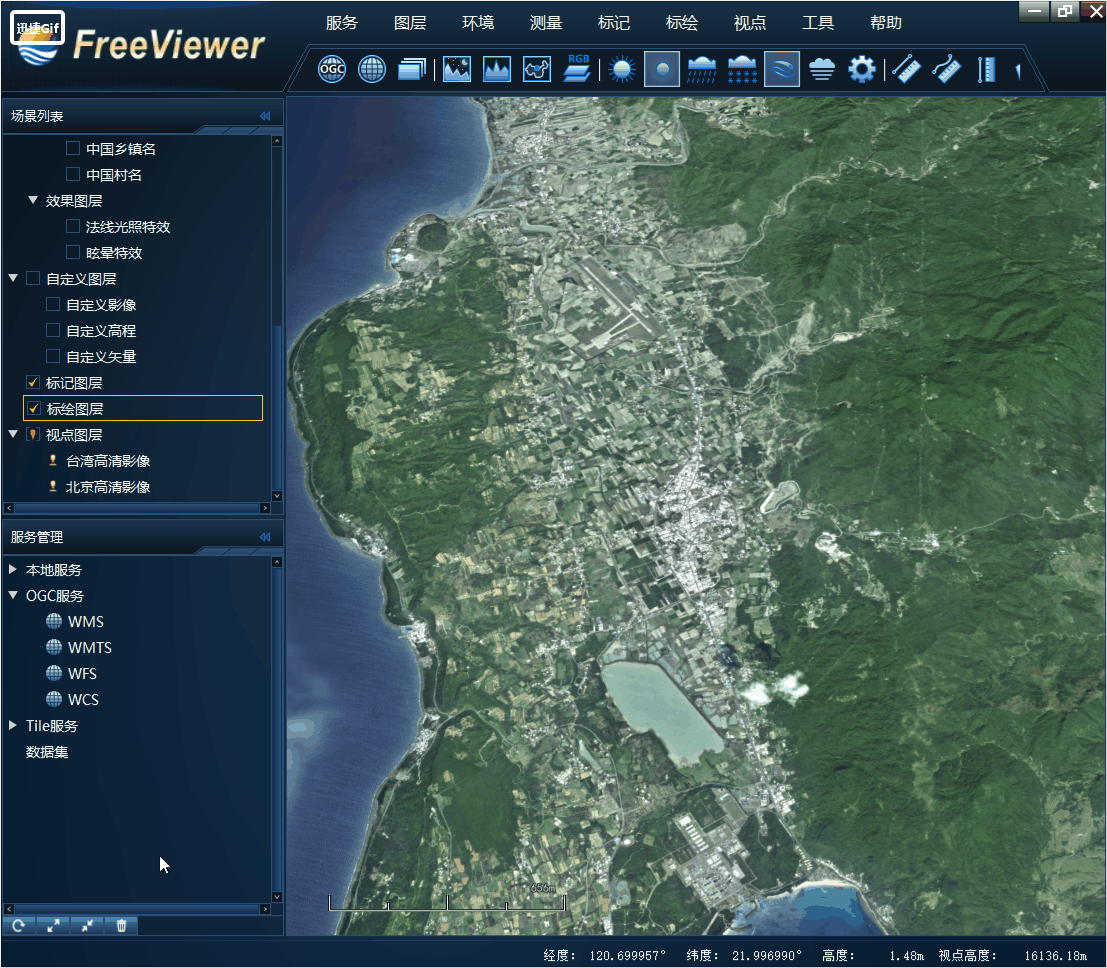Check the 自定义矢量 checkbox

[x=53, y=357]
